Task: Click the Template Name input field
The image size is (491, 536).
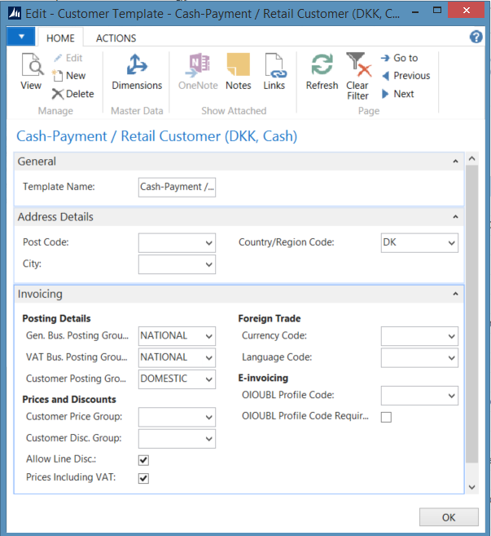Action: [177, 187]
